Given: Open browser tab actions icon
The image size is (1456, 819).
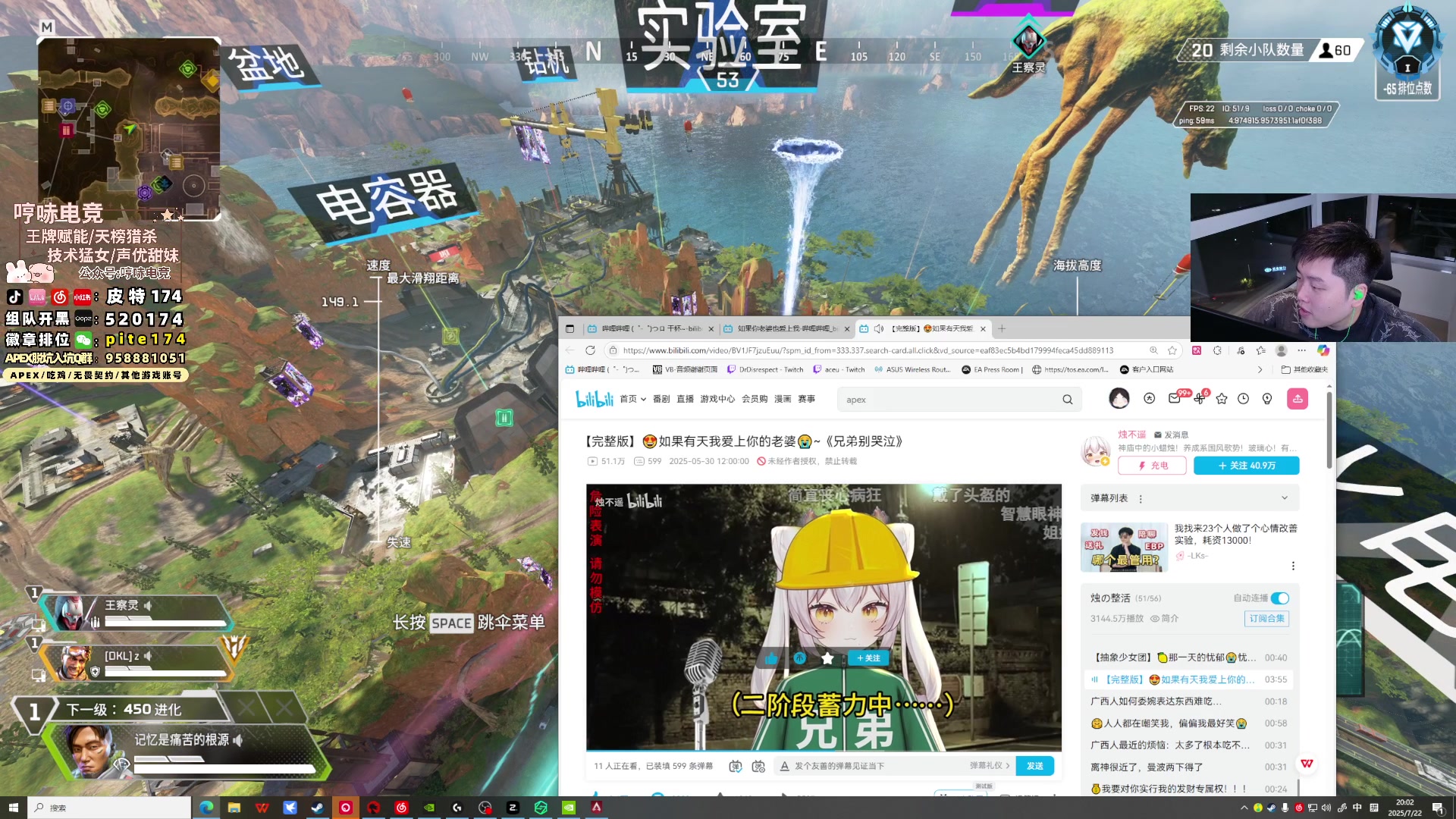Looking at the screenshot, I should click(570, 328).
